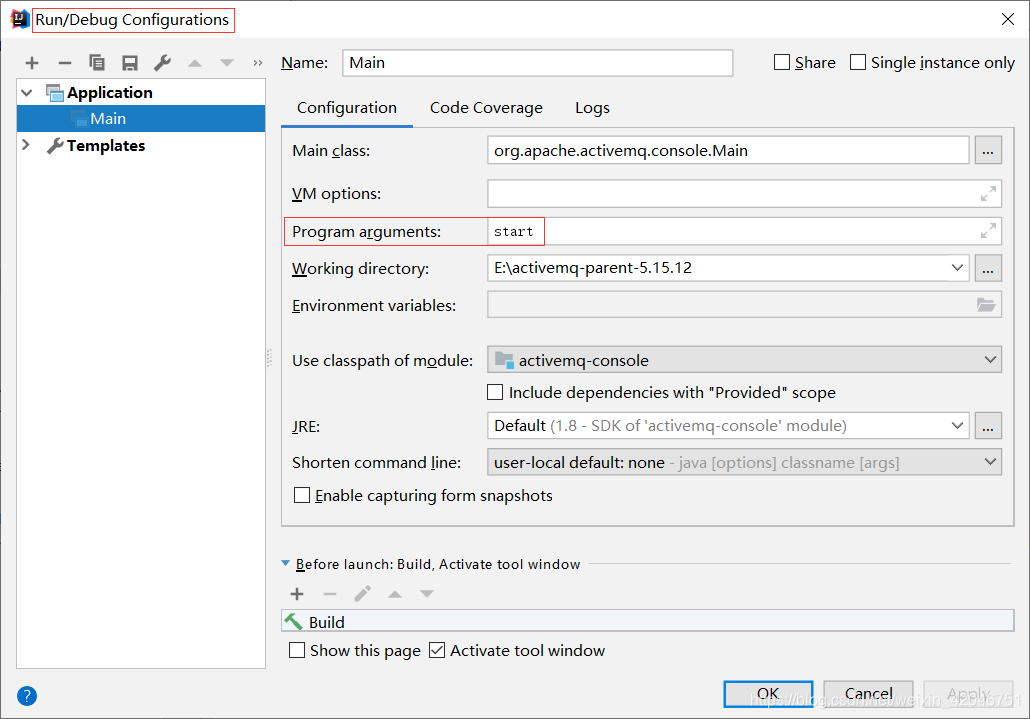The height and width of the screenshot is (719, 1030).
Task: Check Single instance only
Action: pos(857,62)
